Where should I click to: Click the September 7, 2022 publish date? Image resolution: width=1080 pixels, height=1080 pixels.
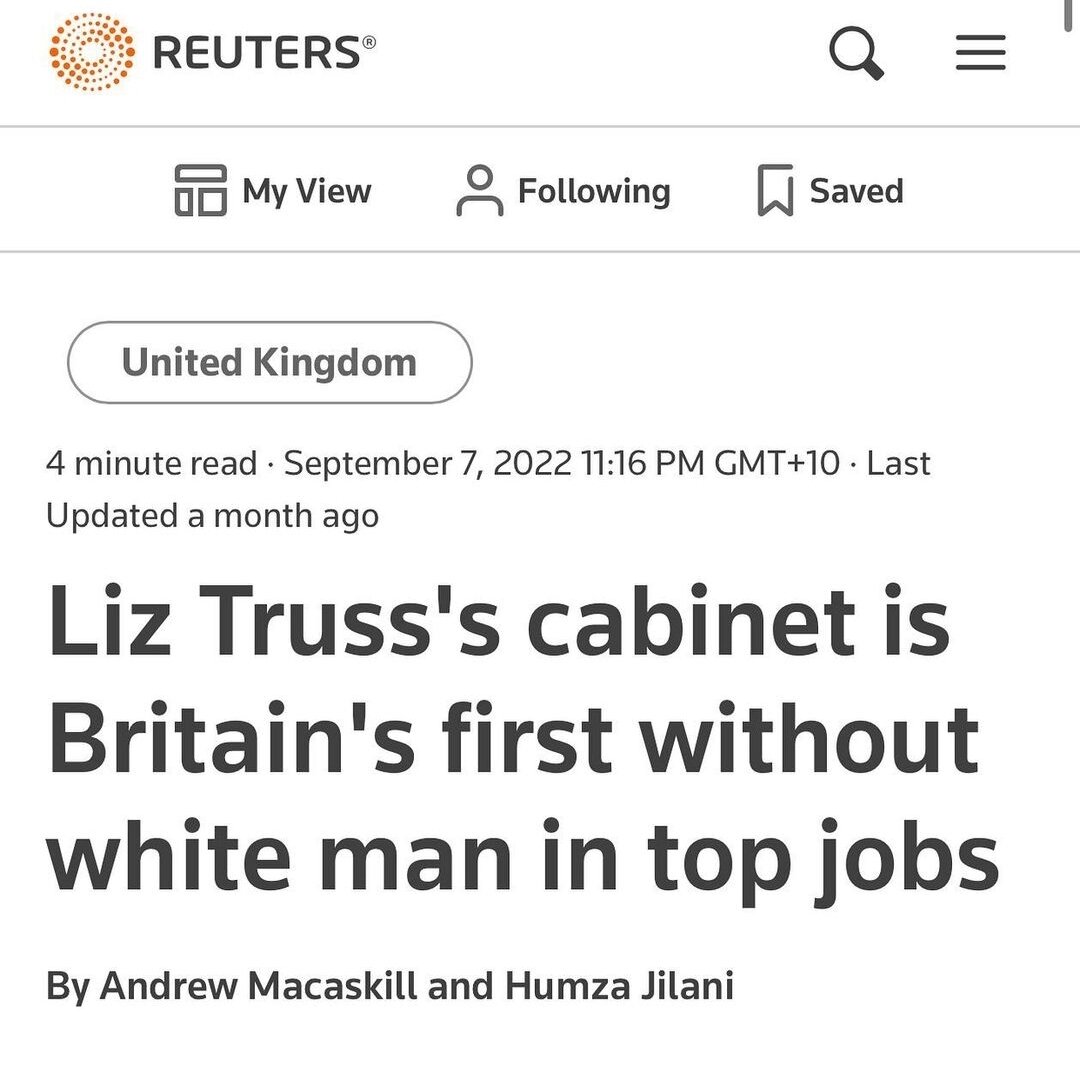tap(428, 464)
